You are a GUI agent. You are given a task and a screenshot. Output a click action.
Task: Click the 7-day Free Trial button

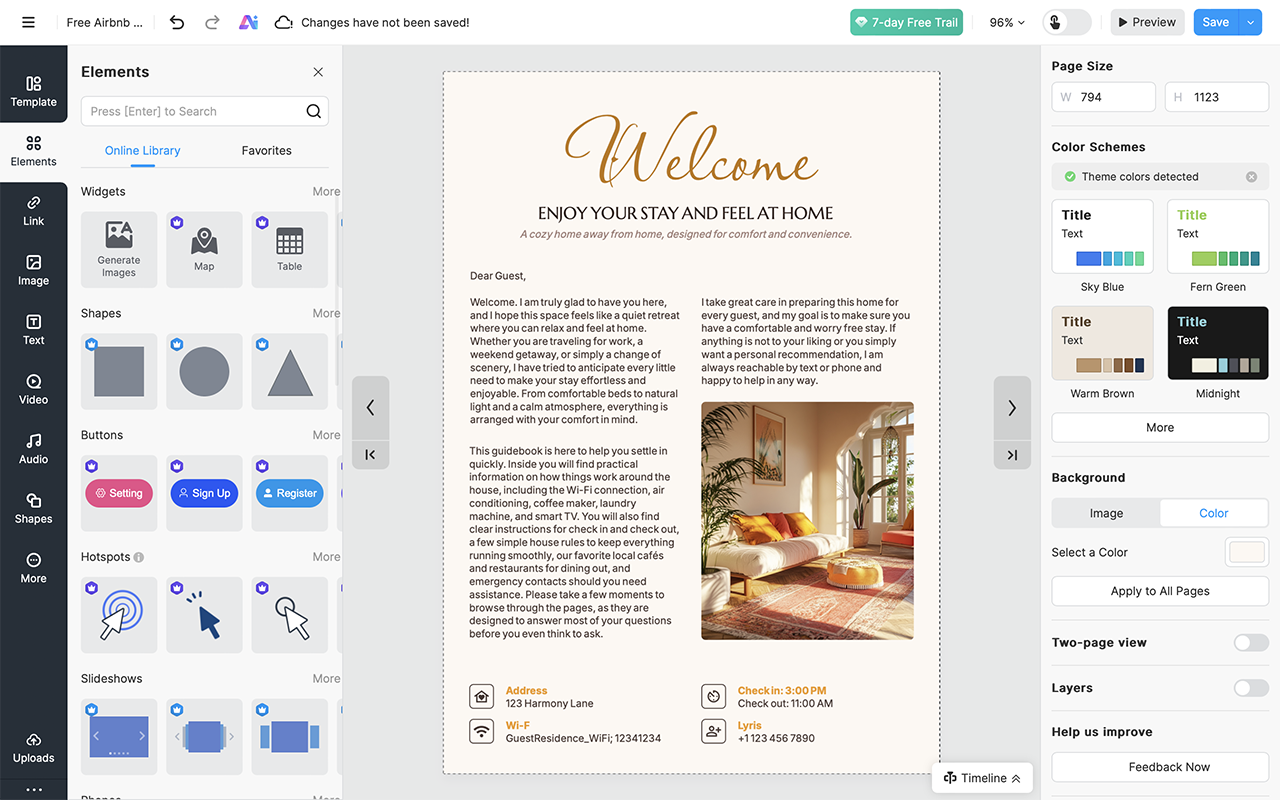pyautogui.click(x=907, y=22)
